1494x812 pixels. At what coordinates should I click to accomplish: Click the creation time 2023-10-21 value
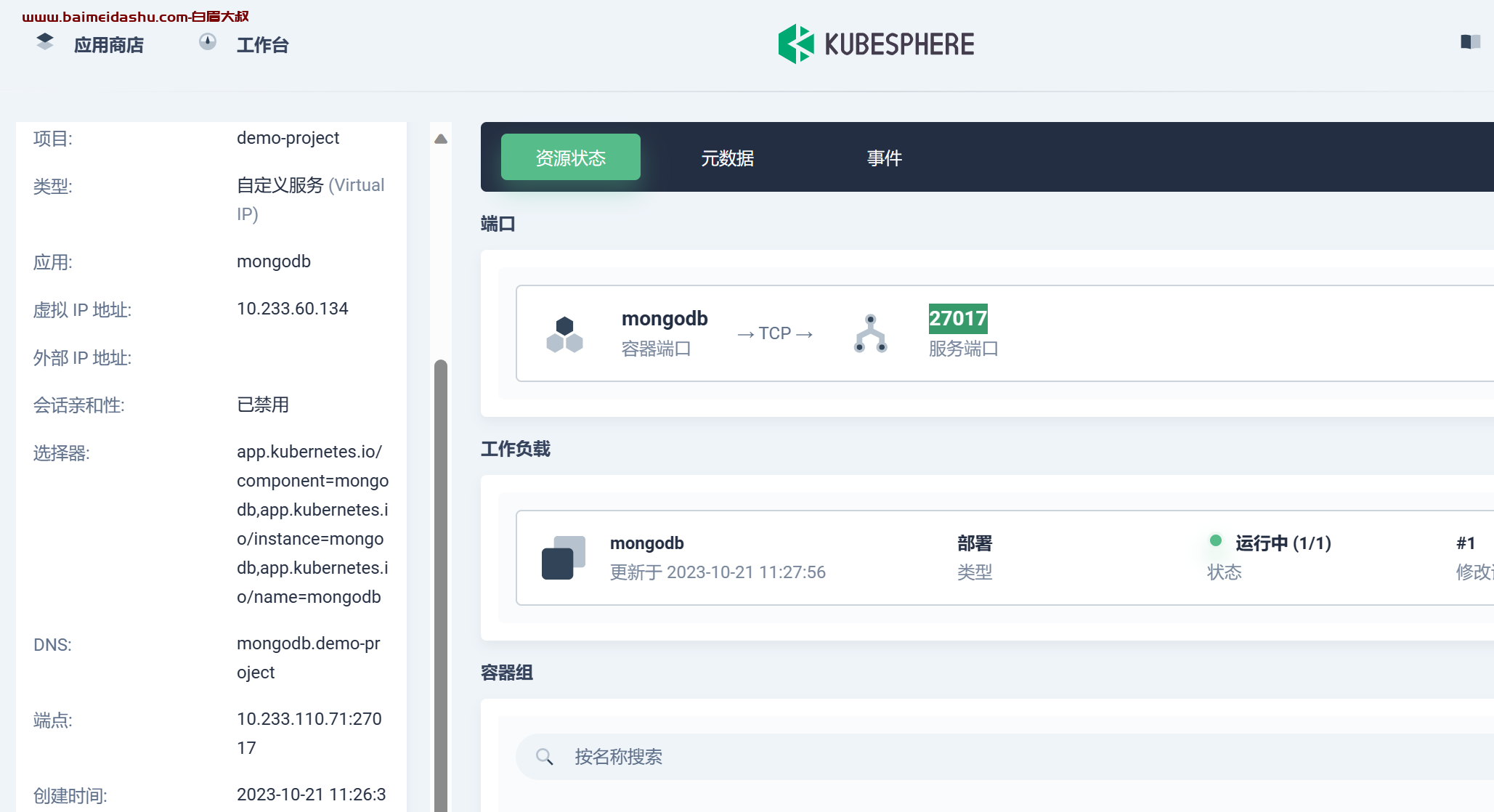tap(312, 795)
